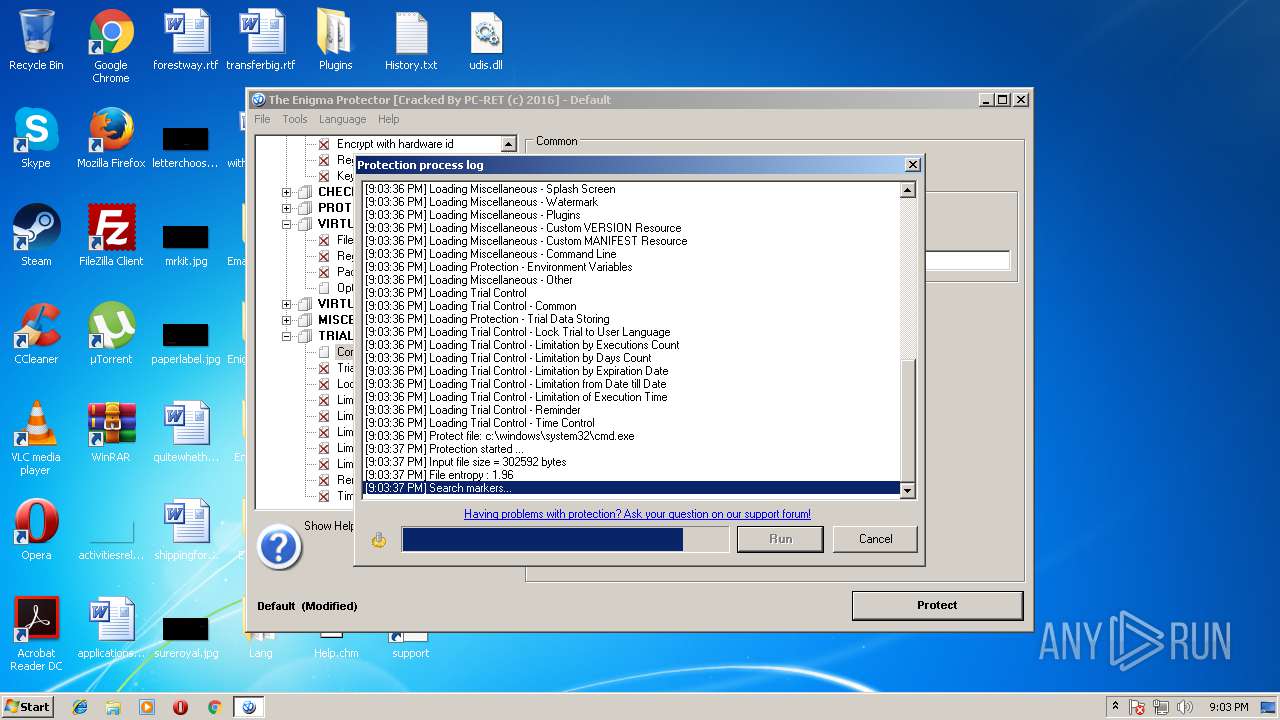The image size is (1280, 720).
Task: Select the FileZilla Client shortcut
Action: (x=111, y=236)
